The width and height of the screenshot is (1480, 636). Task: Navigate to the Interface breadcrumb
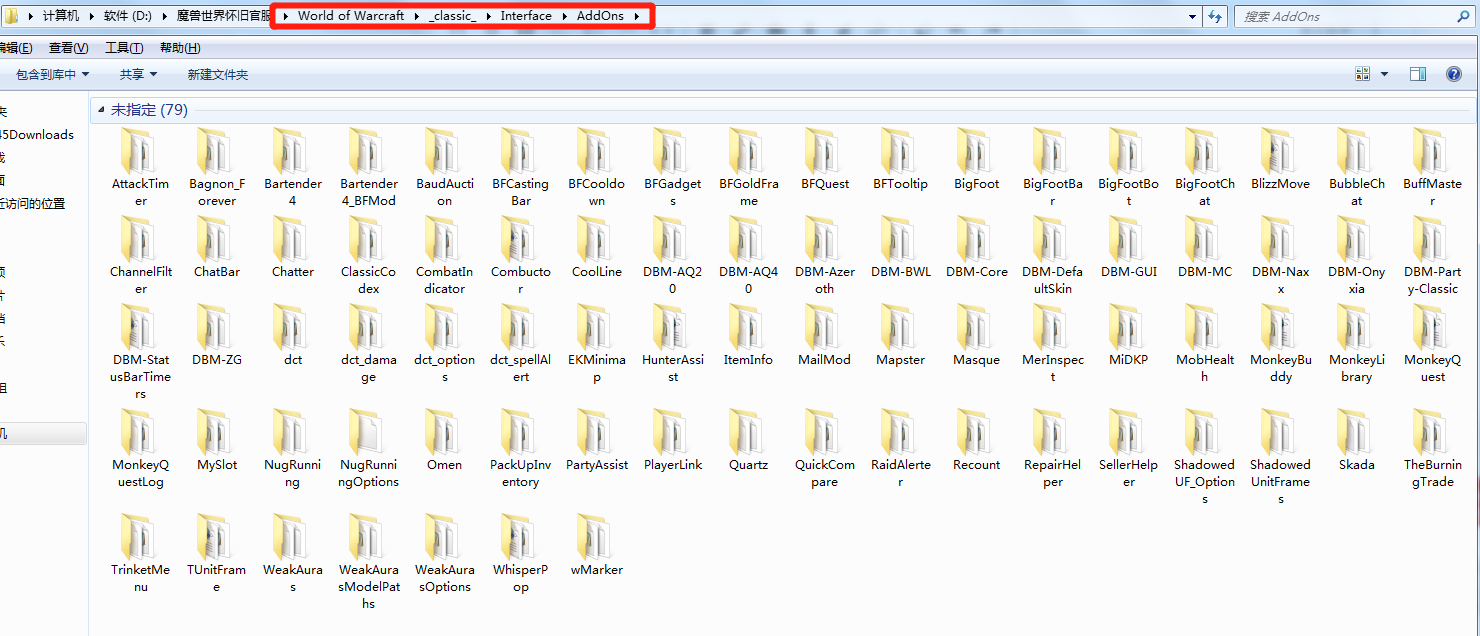(526, 16)
